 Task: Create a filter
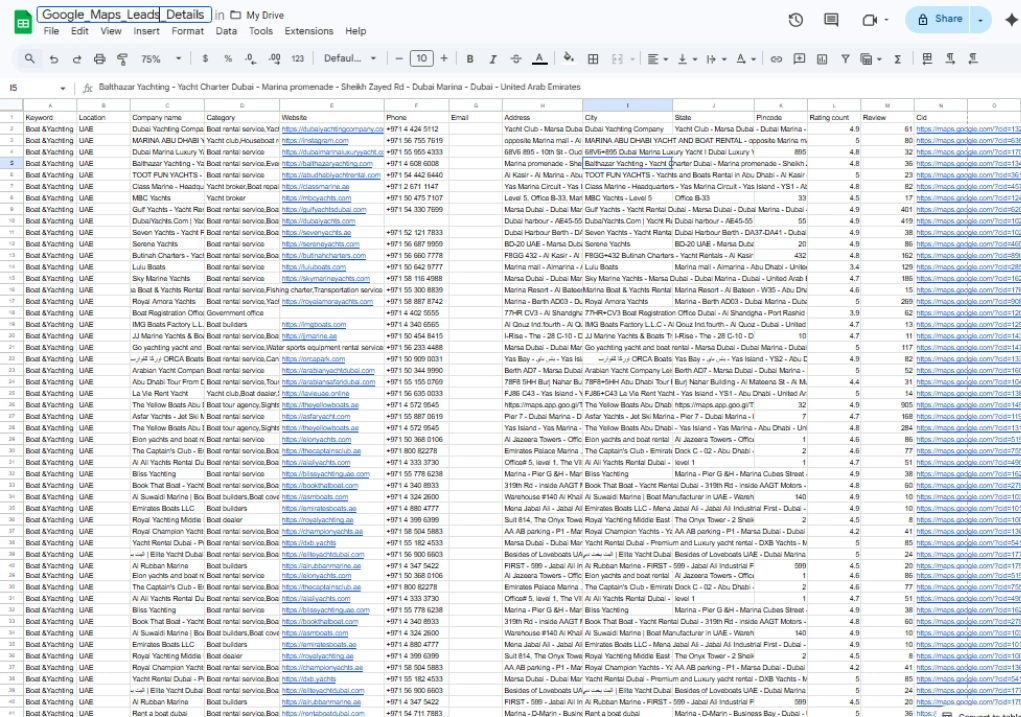pos(845,59)
